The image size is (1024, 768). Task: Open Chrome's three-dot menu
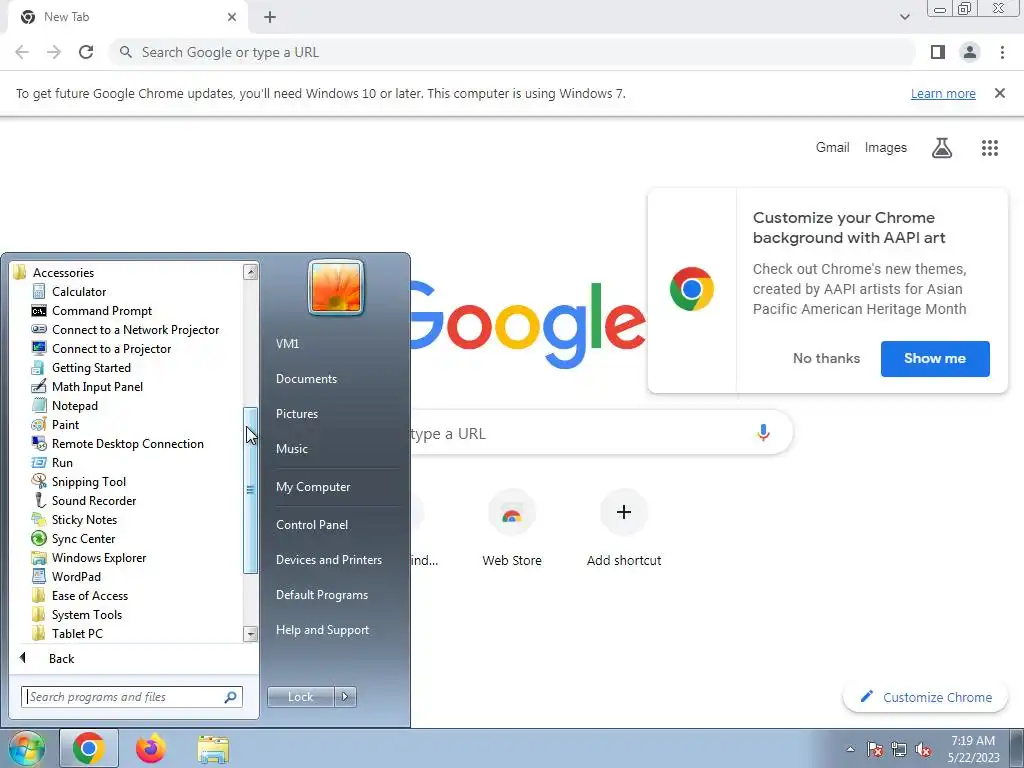tap(1002, 52)
